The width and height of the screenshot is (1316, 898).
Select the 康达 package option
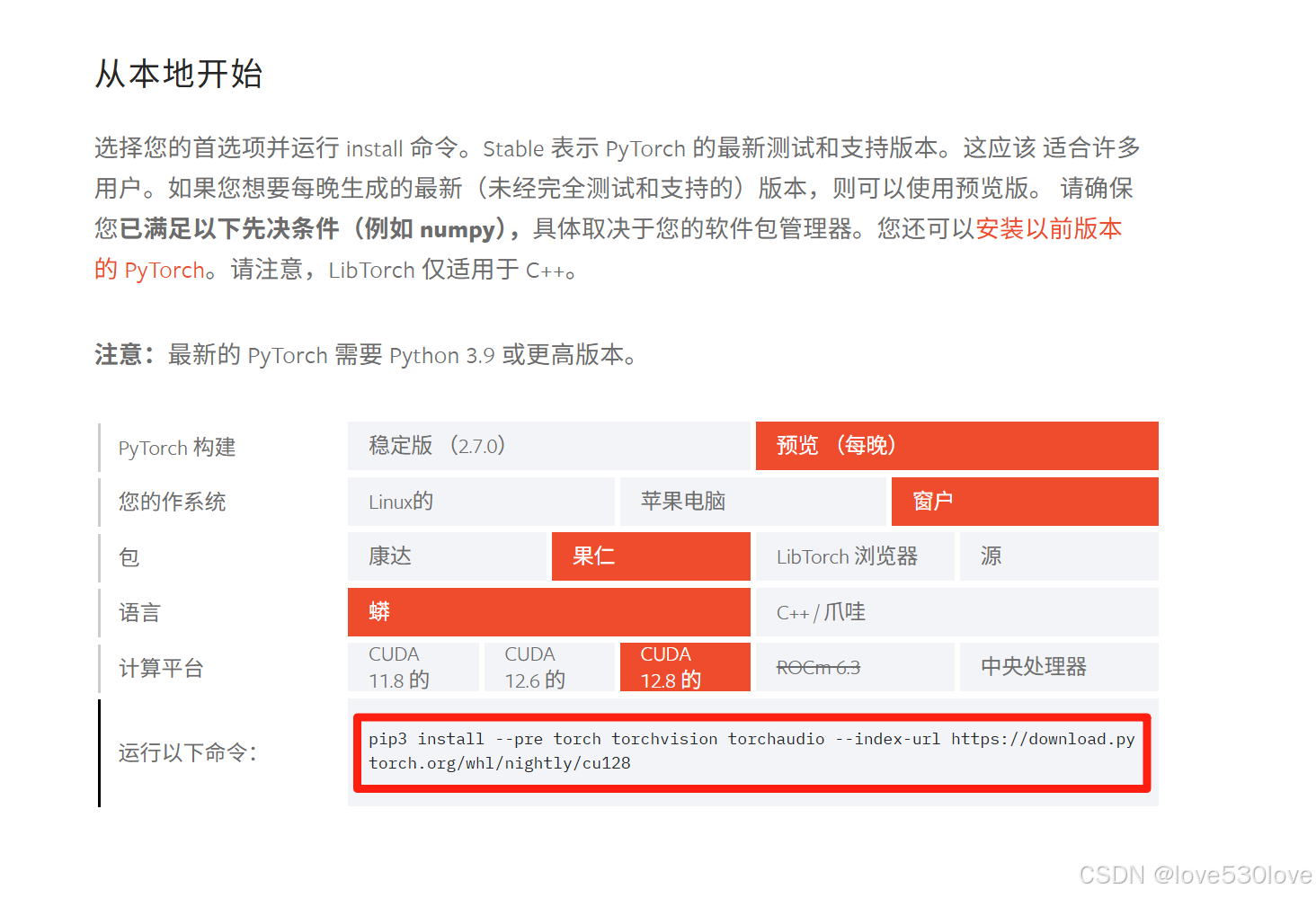(447, 556)
